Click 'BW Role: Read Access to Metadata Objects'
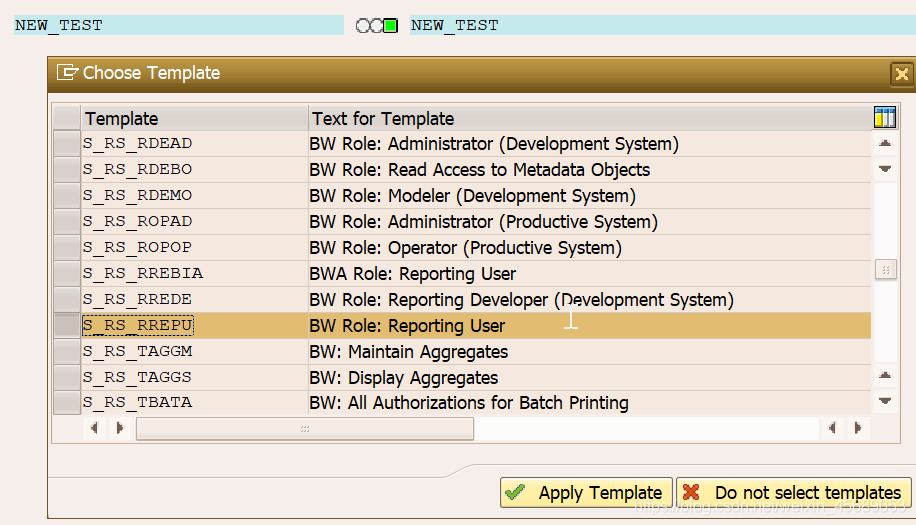The image size is (916, 525). click(480, 170)
